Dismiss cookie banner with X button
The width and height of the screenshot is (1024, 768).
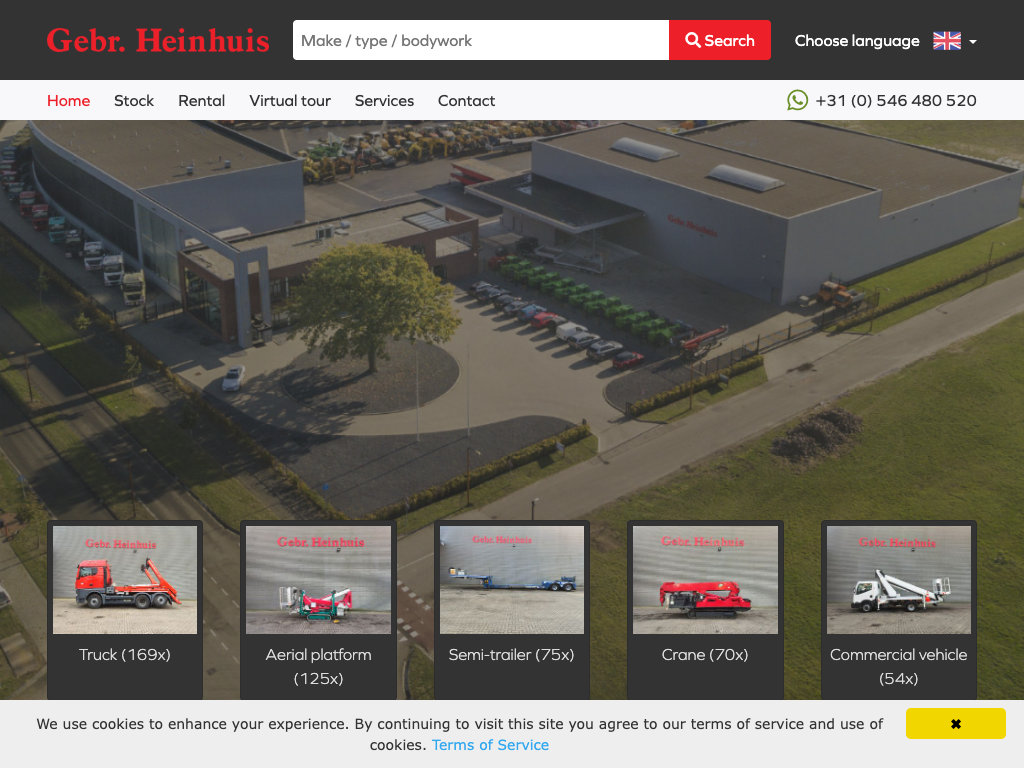pyautogui.click(x=955, y=724)
